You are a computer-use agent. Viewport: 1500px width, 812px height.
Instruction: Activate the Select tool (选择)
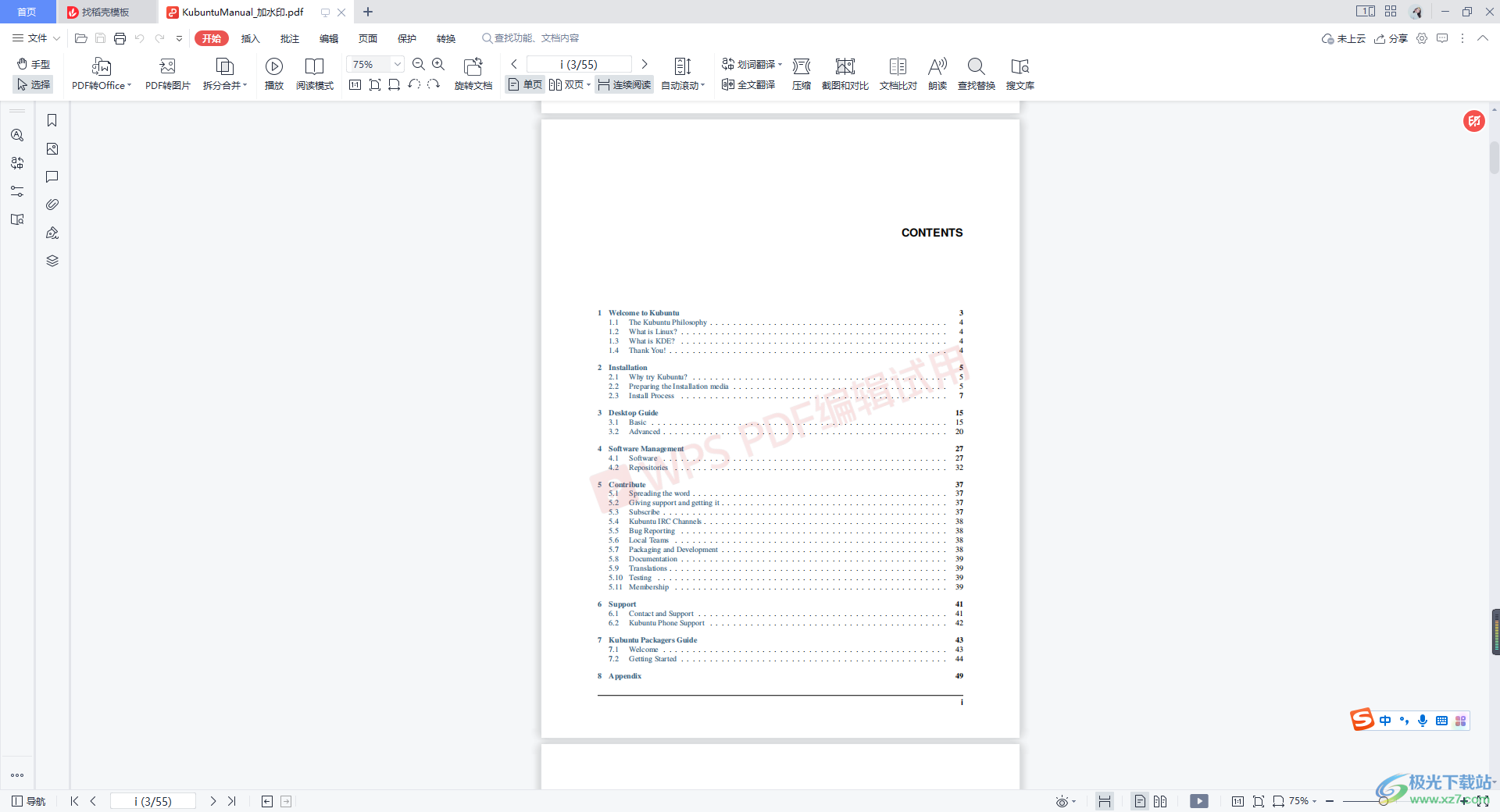[x=34, y=84]
